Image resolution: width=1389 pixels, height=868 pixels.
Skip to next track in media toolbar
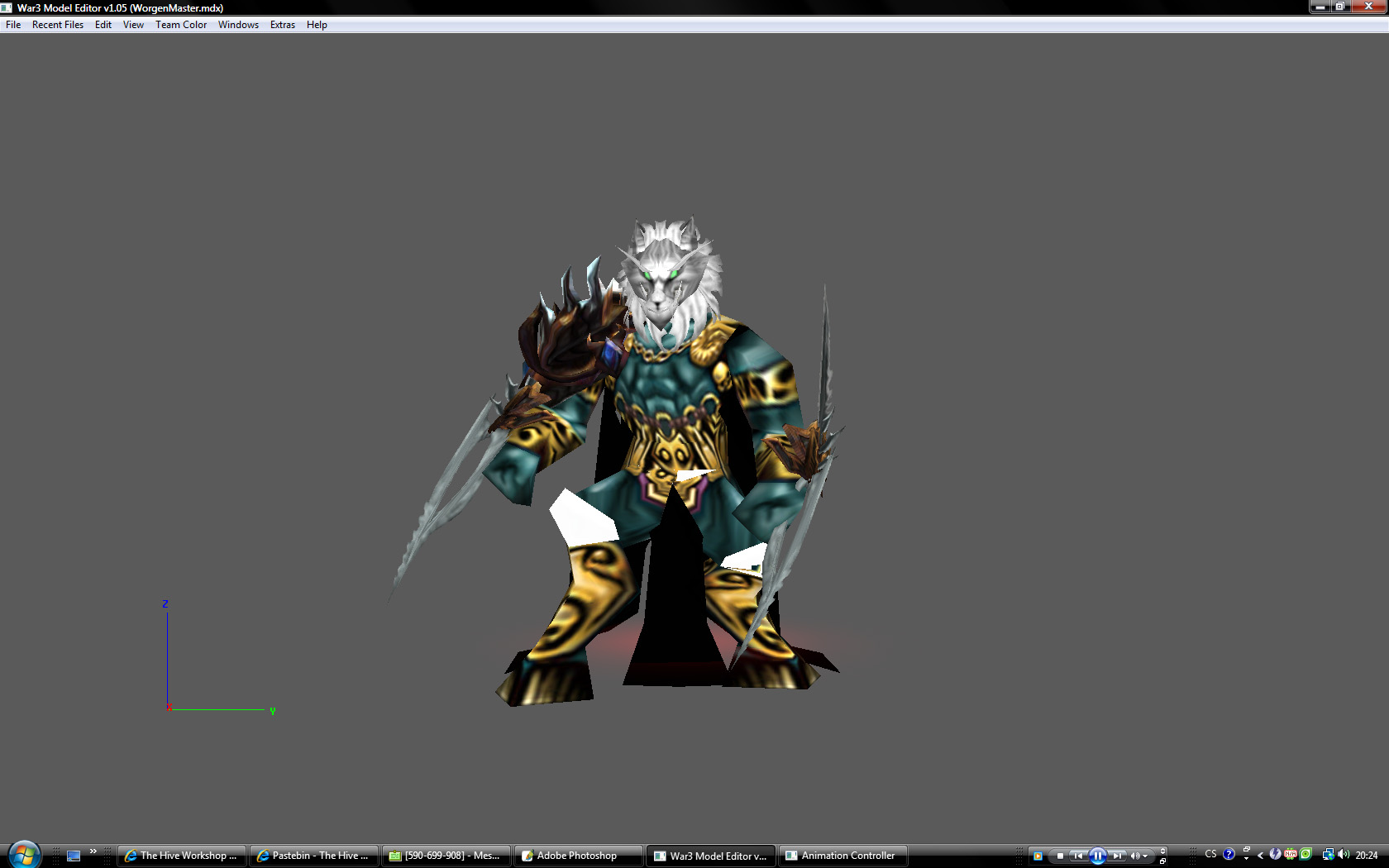[x=1117, y=856]
